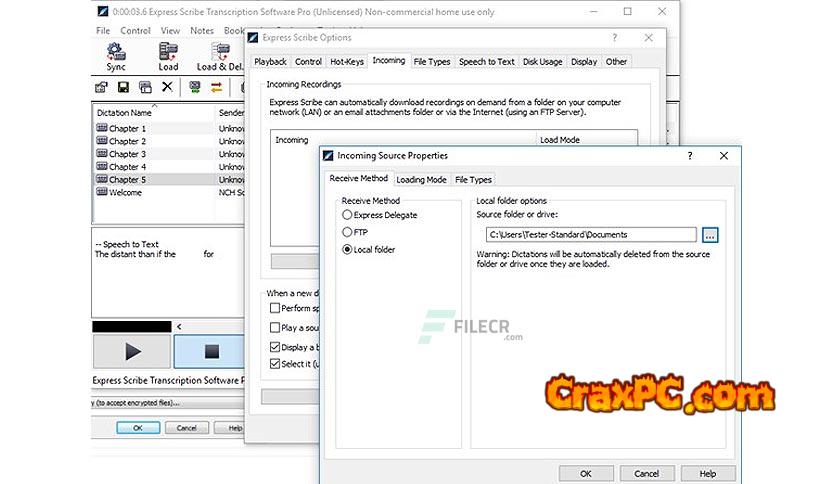
Task: Click the Dictation Name column sort header
Action: [154, 112]
